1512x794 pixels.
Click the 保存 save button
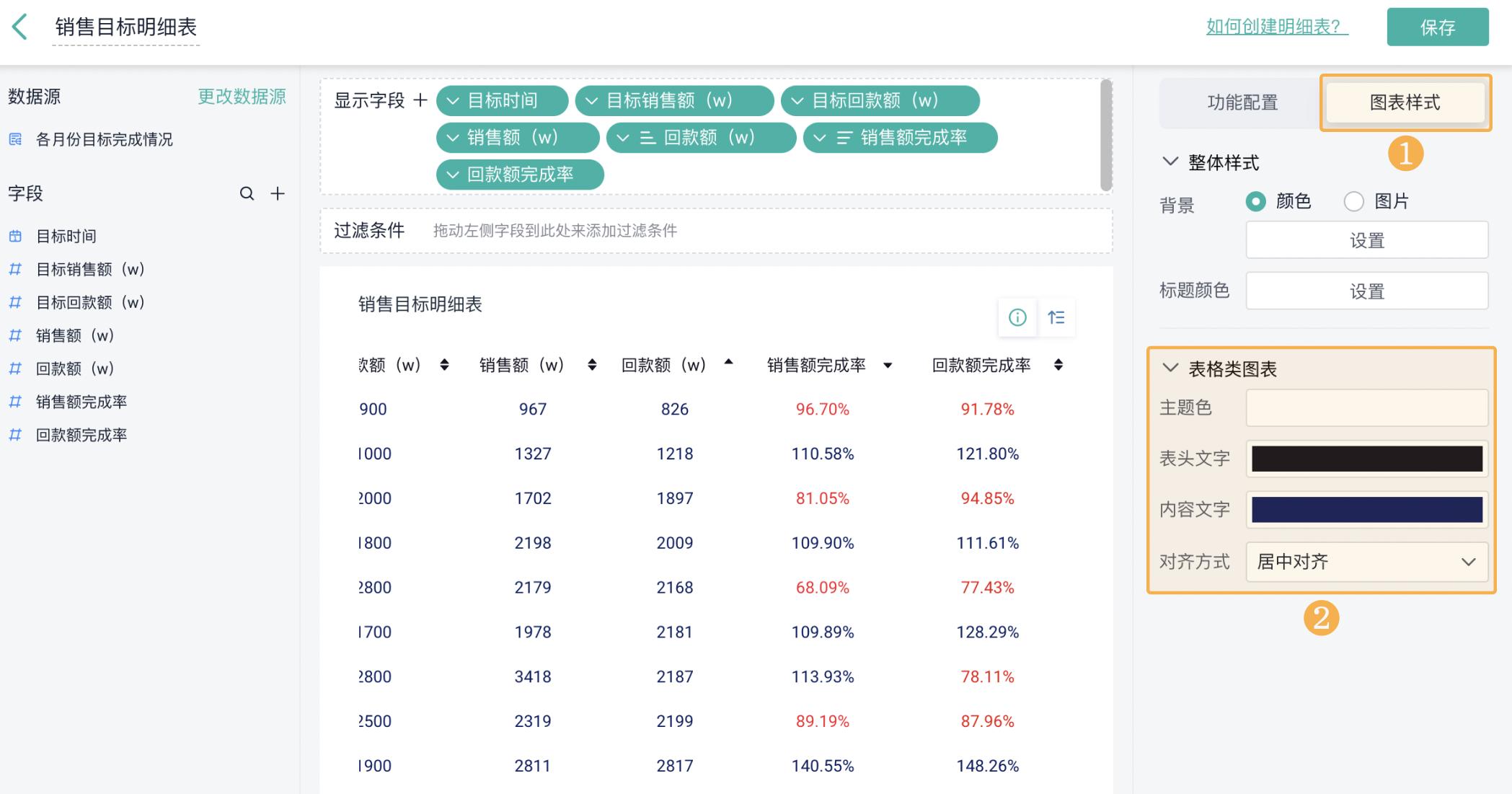coord(1438,27)
